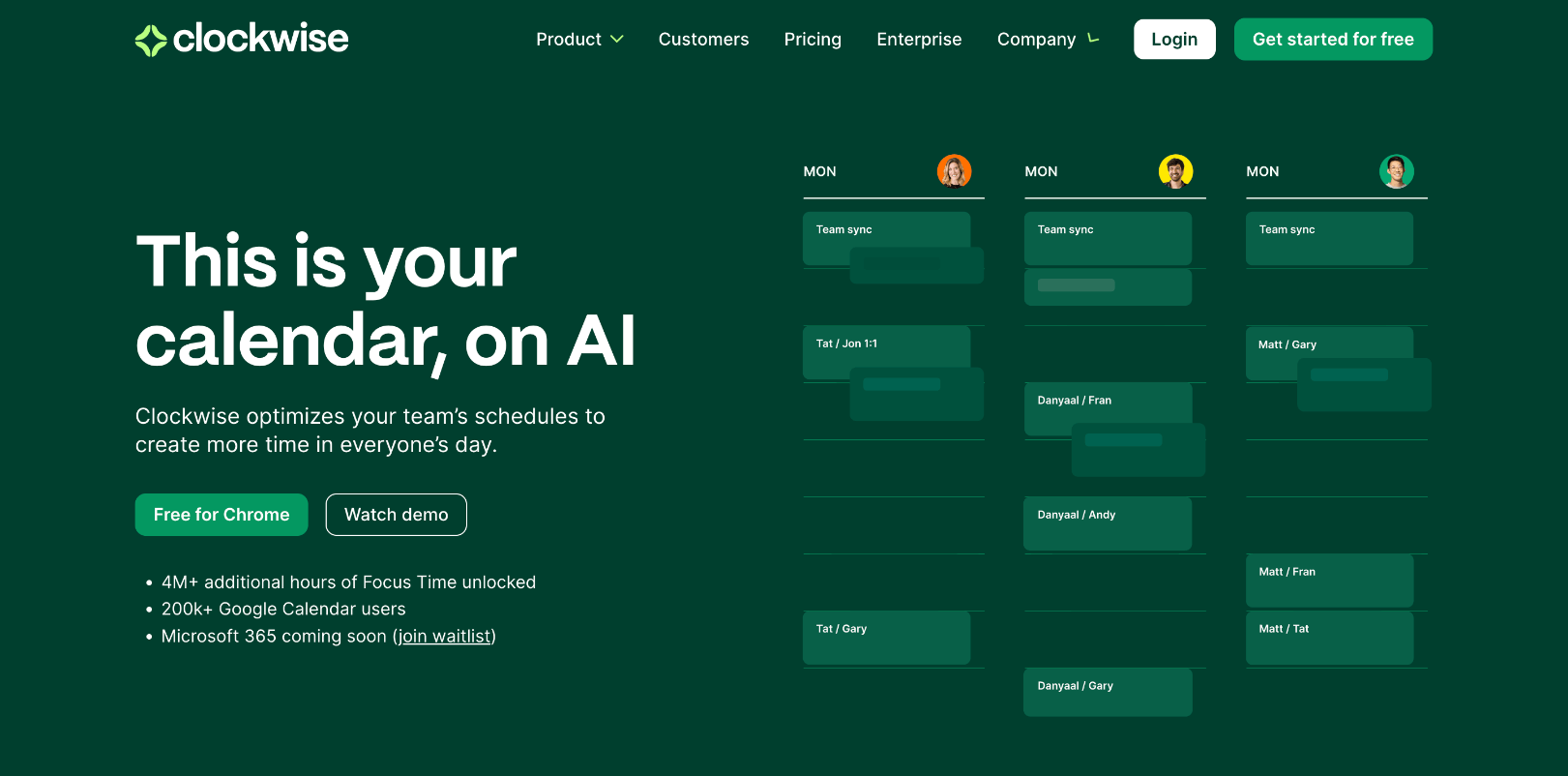The height and width of the screenshot is (776, 1568).
Task: Click the man's avatar with the green background
Action: (x=1396, y=171)
